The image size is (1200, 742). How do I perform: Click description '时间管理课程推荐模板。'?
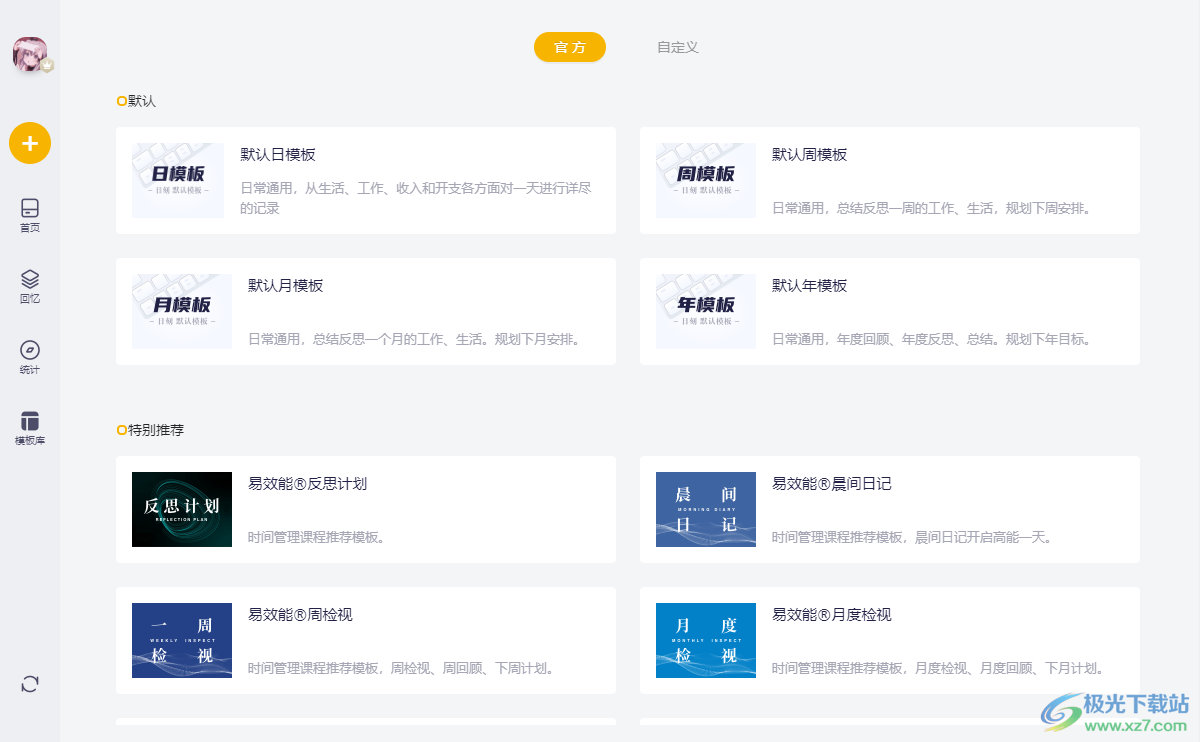(317, 537)
